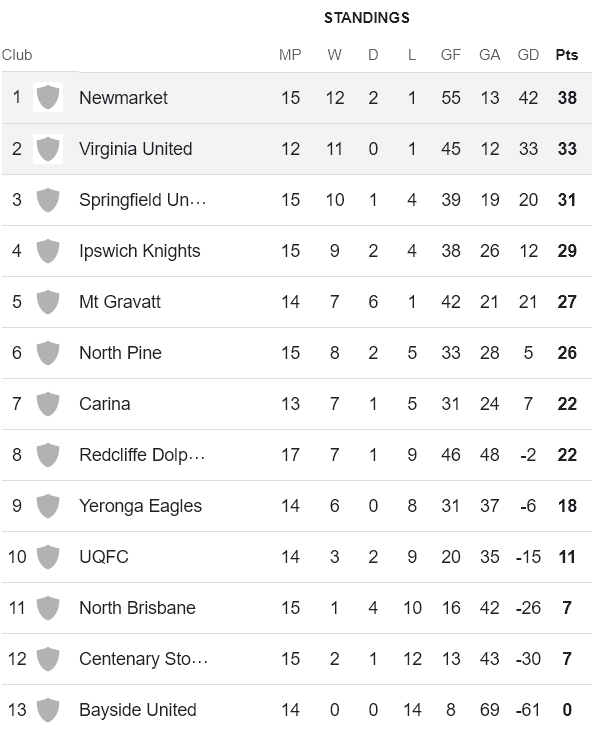This screenshot has height=735, width=592.
Task: Click the Virginia United shield icon
Action: click(x=48, y=149)
